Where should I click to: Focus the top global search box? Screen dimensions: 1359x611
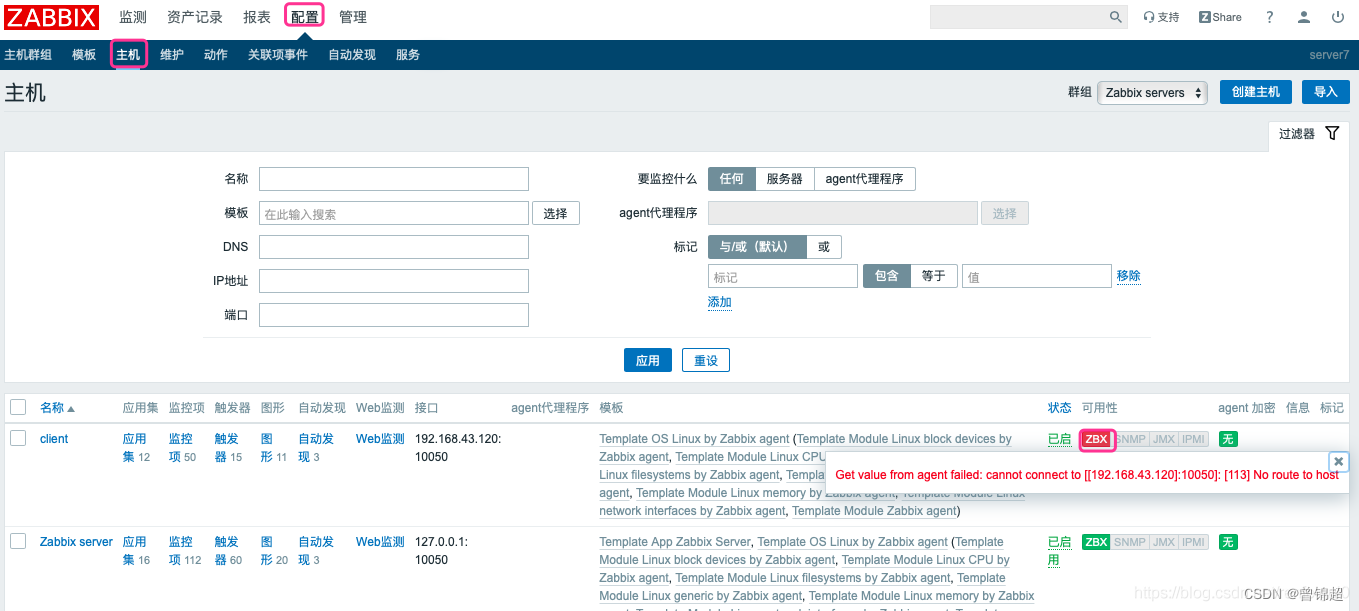click(1018, 17)
